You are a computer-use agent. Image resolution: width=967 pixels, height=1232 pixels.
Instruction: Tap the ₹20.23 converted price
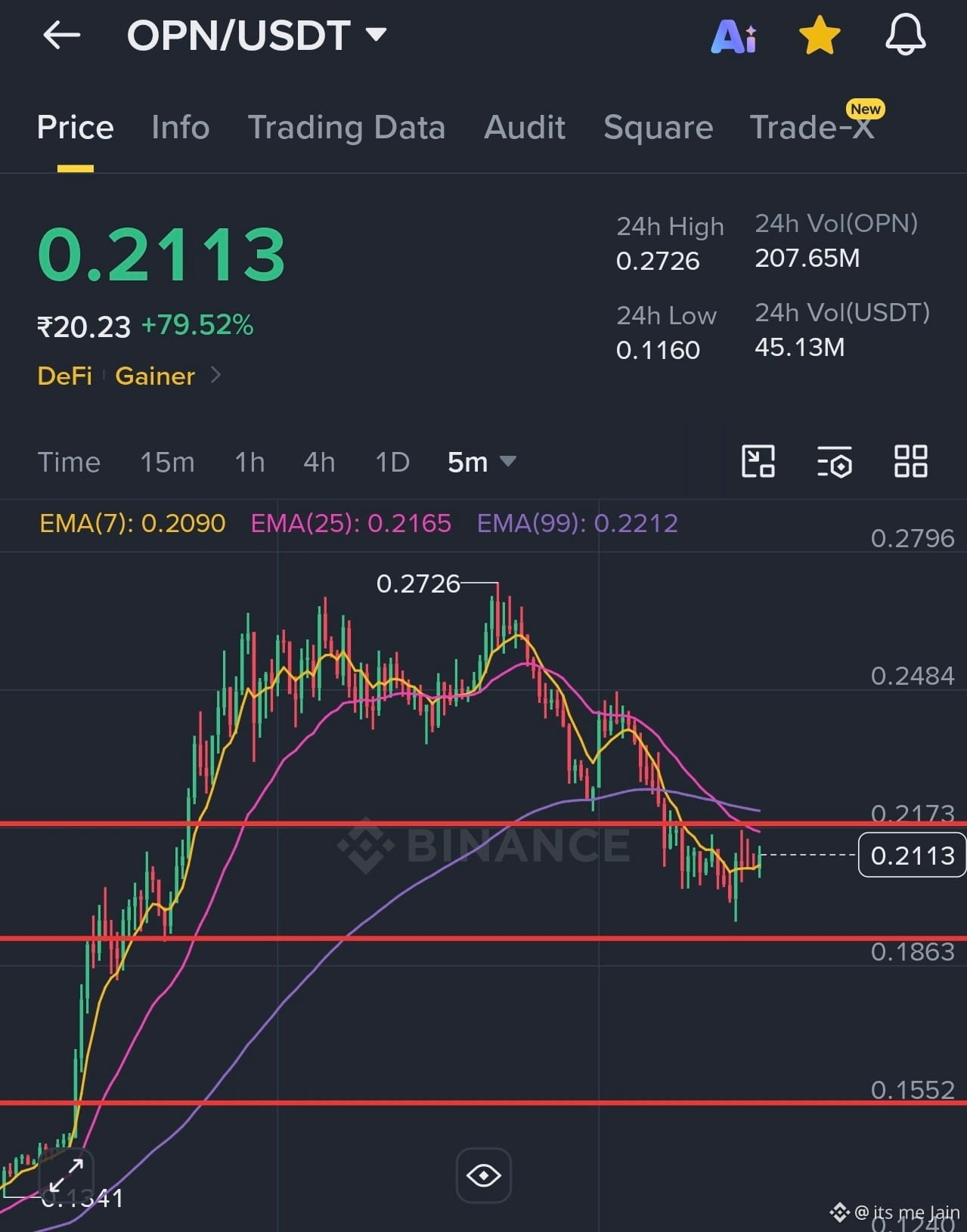[x=84, y=327]
